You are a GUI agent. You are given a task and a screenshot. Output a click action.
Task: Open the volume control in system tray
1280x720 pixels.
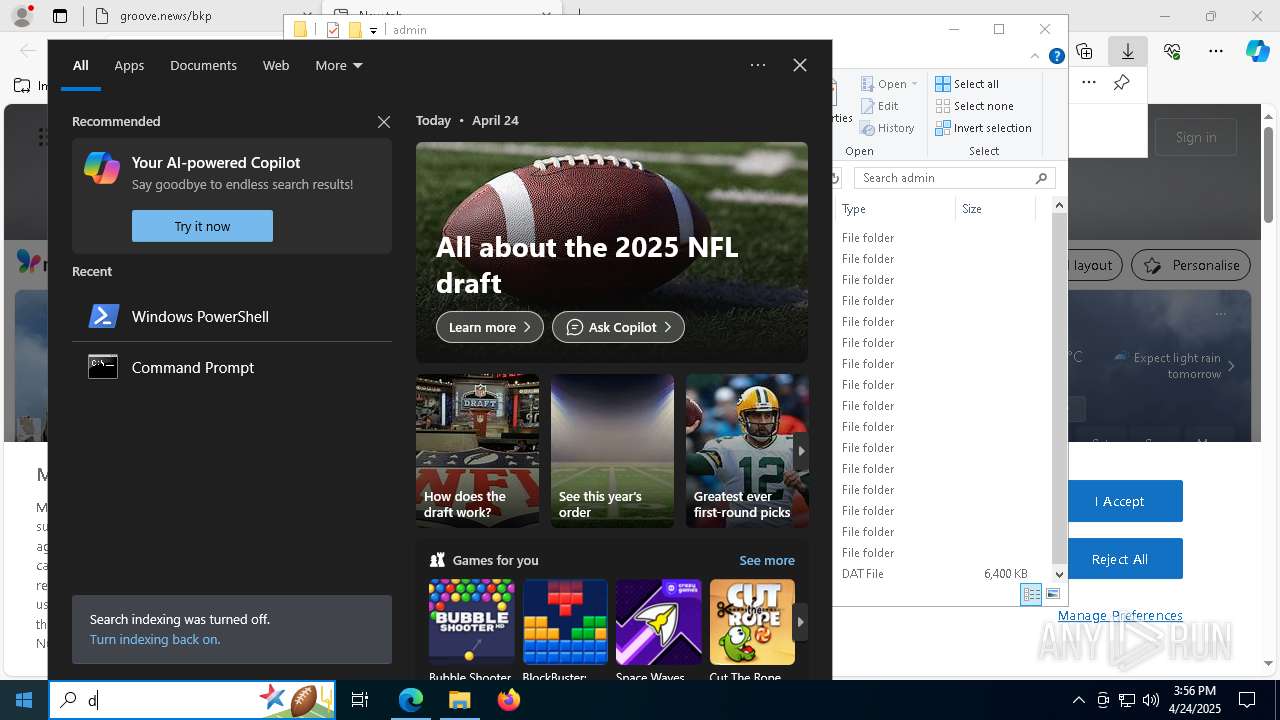click(1150, 700)
